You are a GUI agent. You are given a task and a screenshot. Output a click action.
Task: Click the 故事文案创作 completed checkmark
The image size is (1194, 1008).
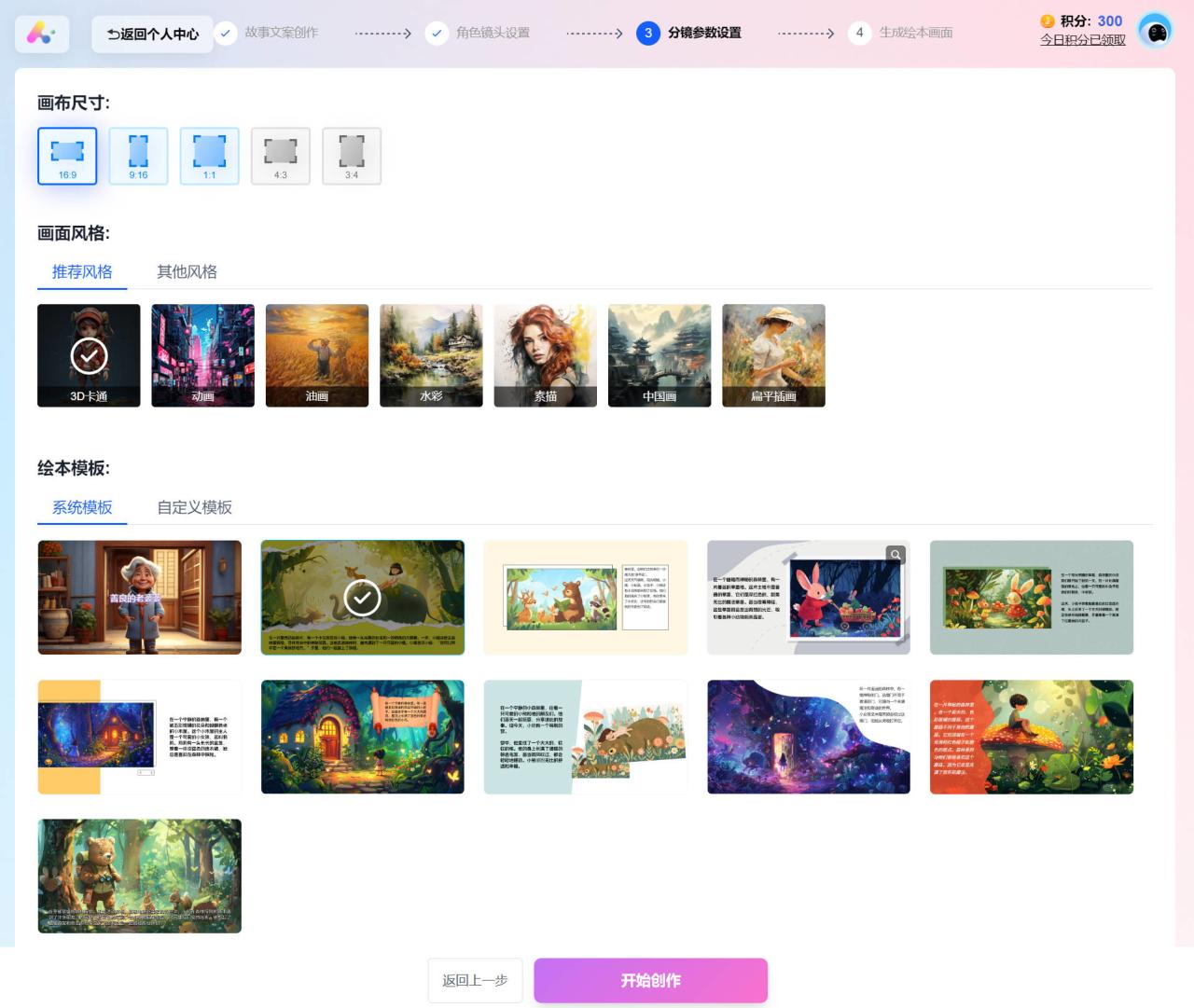tap(225, 34)
